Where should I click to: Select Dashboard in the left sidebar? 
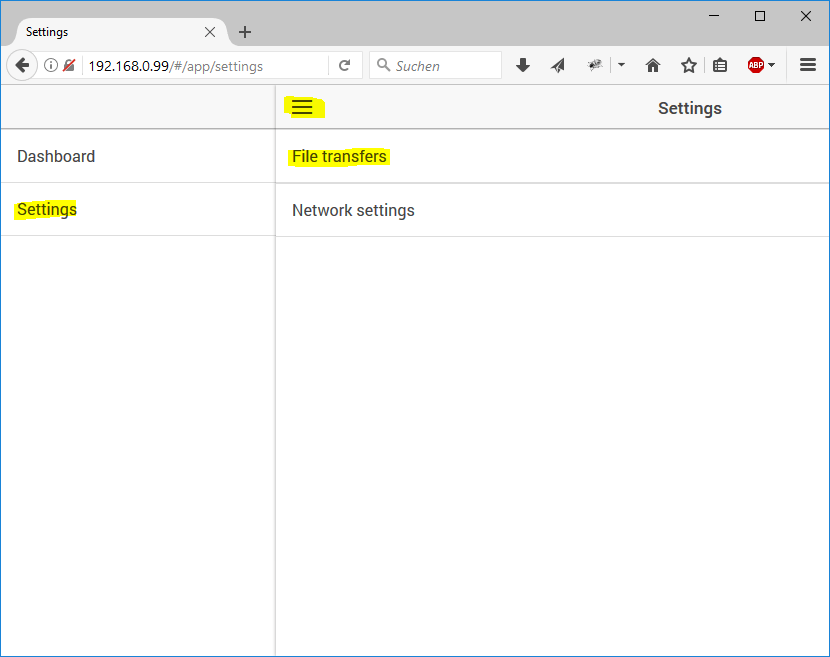click(56, 157)
